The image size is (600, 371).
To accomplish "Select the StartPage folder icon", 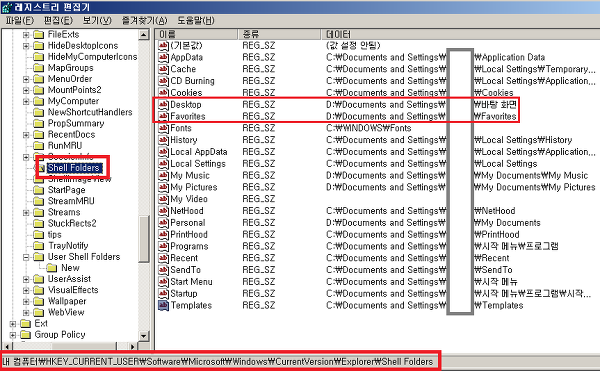I will click(39, 190).
